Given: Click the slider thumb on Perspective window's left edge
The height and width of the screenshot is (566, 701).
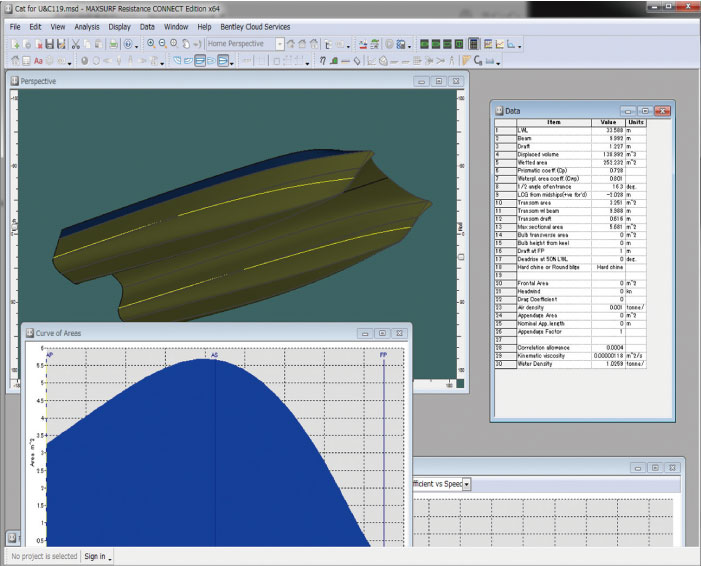Looking at the screenshot, I should (x=14, y=227).
